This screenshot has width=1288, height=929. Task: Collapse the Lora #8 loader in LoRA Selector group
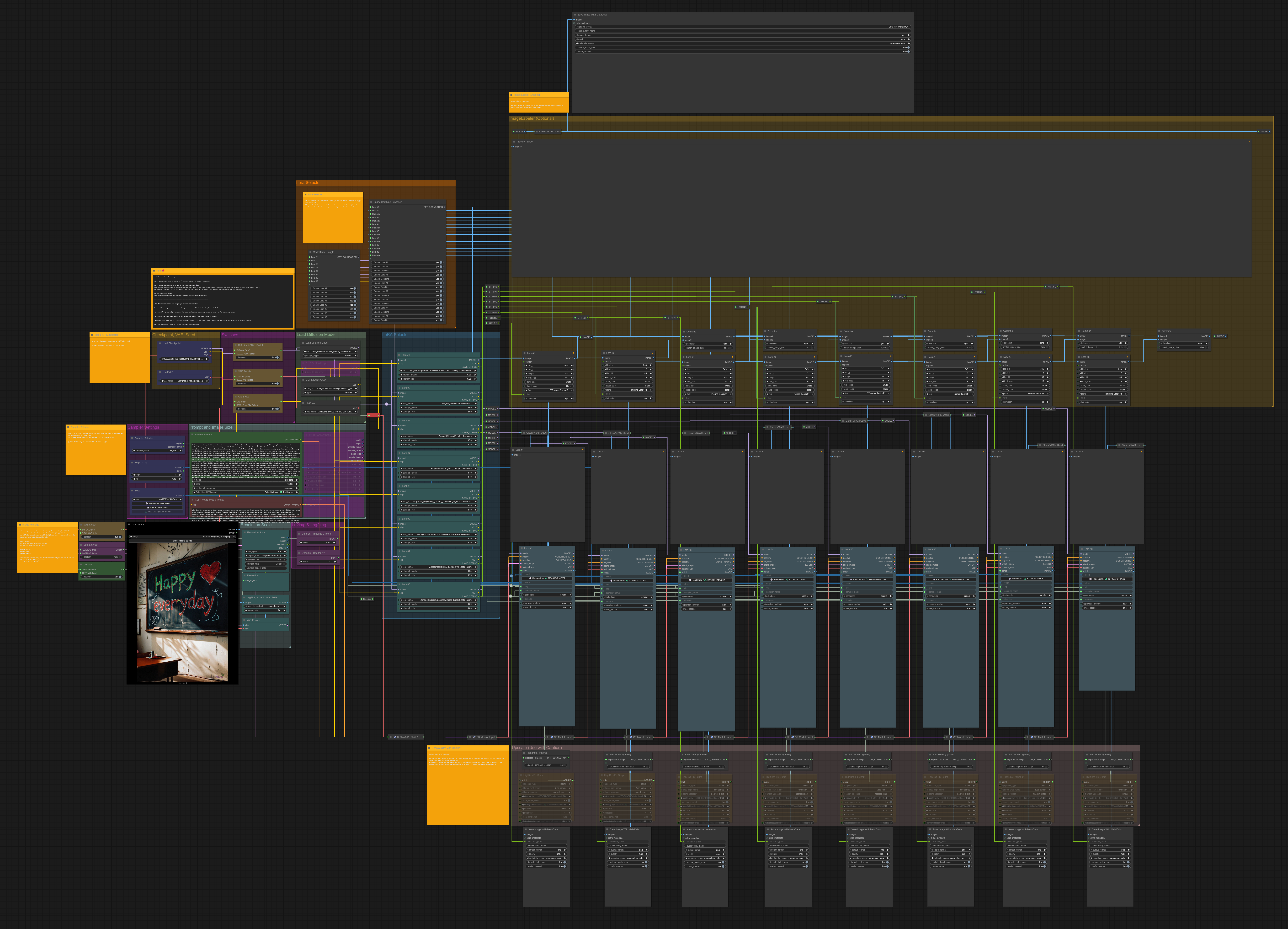(400, 584)
